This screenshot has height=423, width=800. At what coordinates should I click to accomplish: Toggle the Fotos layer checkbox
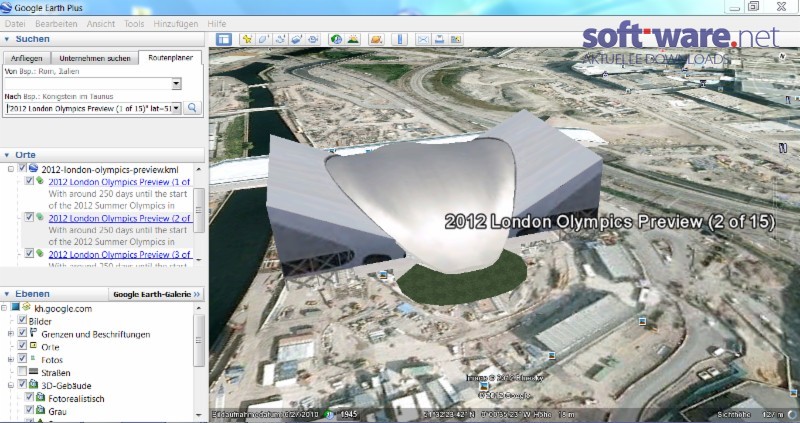coord(22,359)
